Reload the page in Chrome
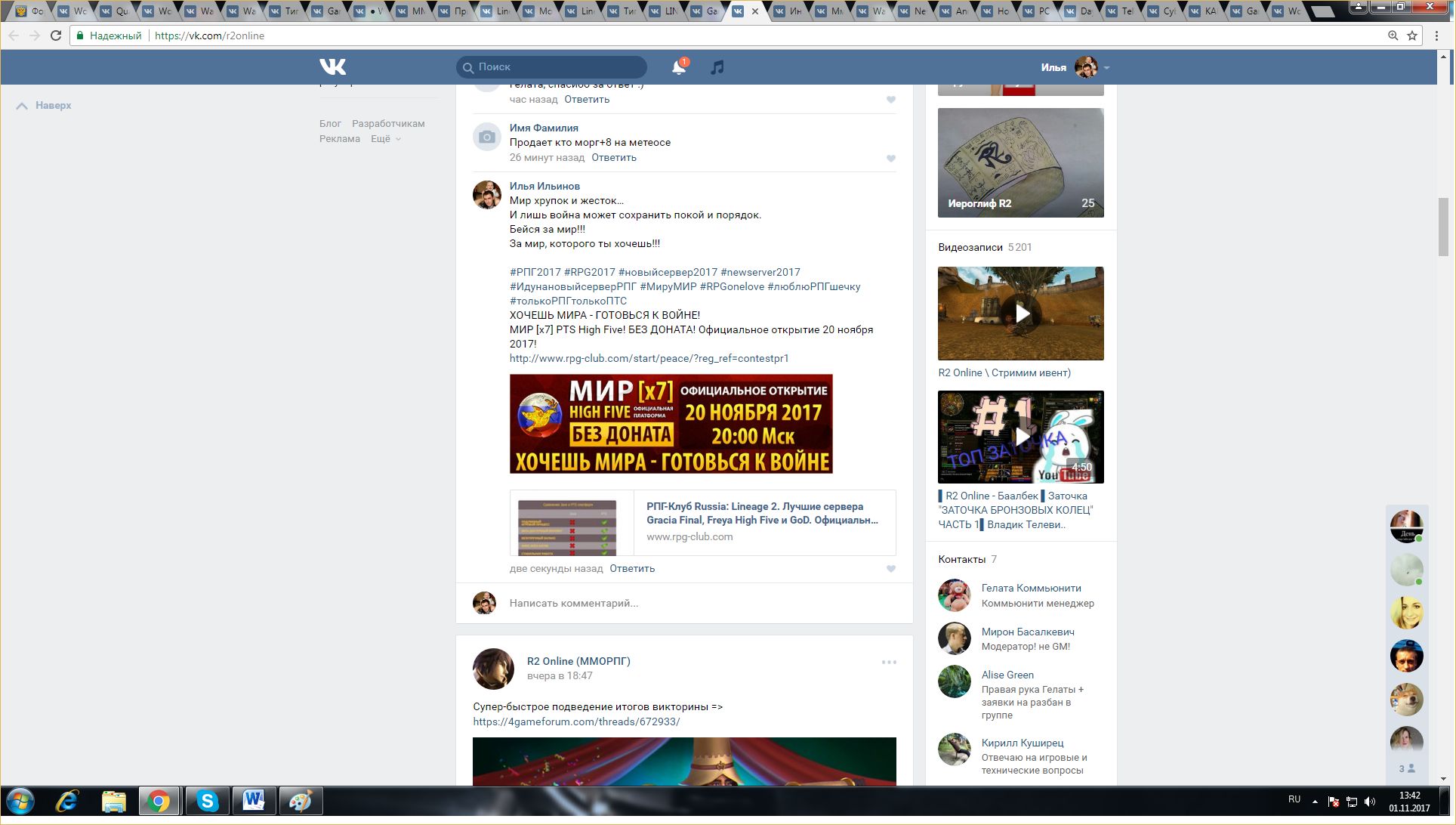This screenshot has height=825, width=1456. click(x=56, y=36)
